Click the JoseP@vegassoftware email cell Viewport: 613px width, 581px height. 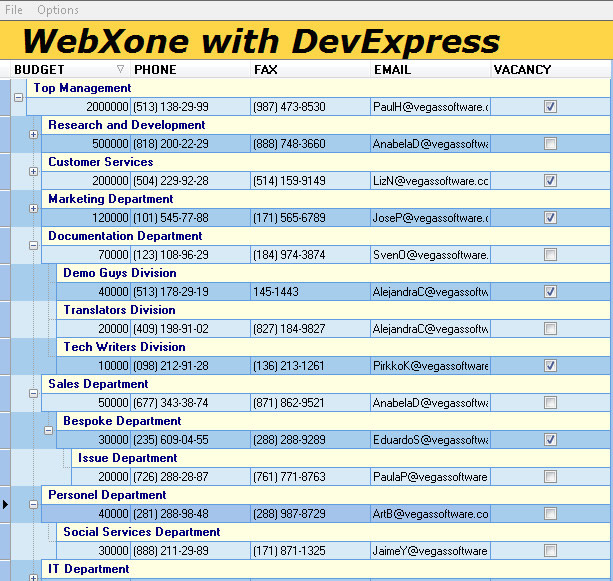pyautogui.click(x=430, y=217)
